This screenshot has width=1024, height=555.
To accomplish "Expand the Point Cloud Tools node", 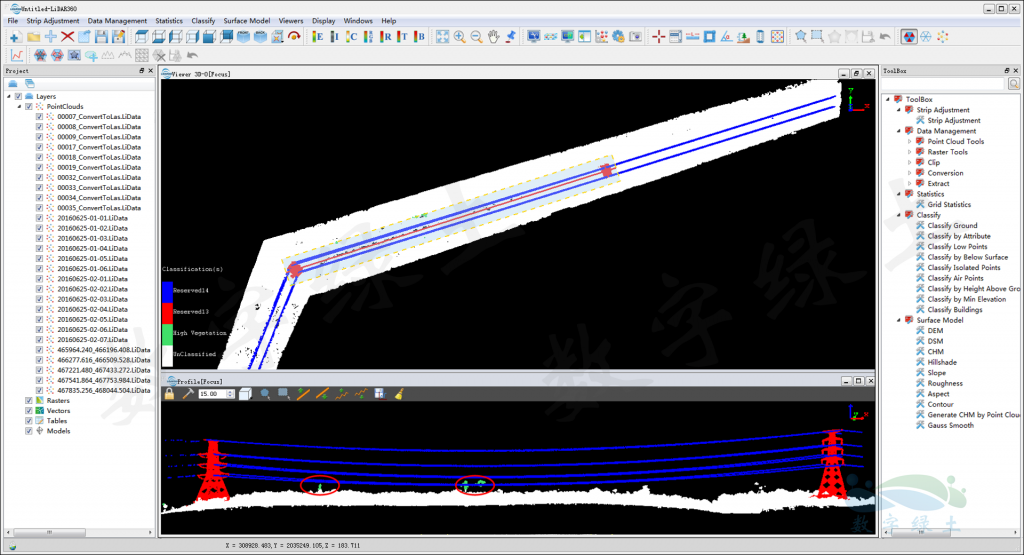I will click(909, 142).
